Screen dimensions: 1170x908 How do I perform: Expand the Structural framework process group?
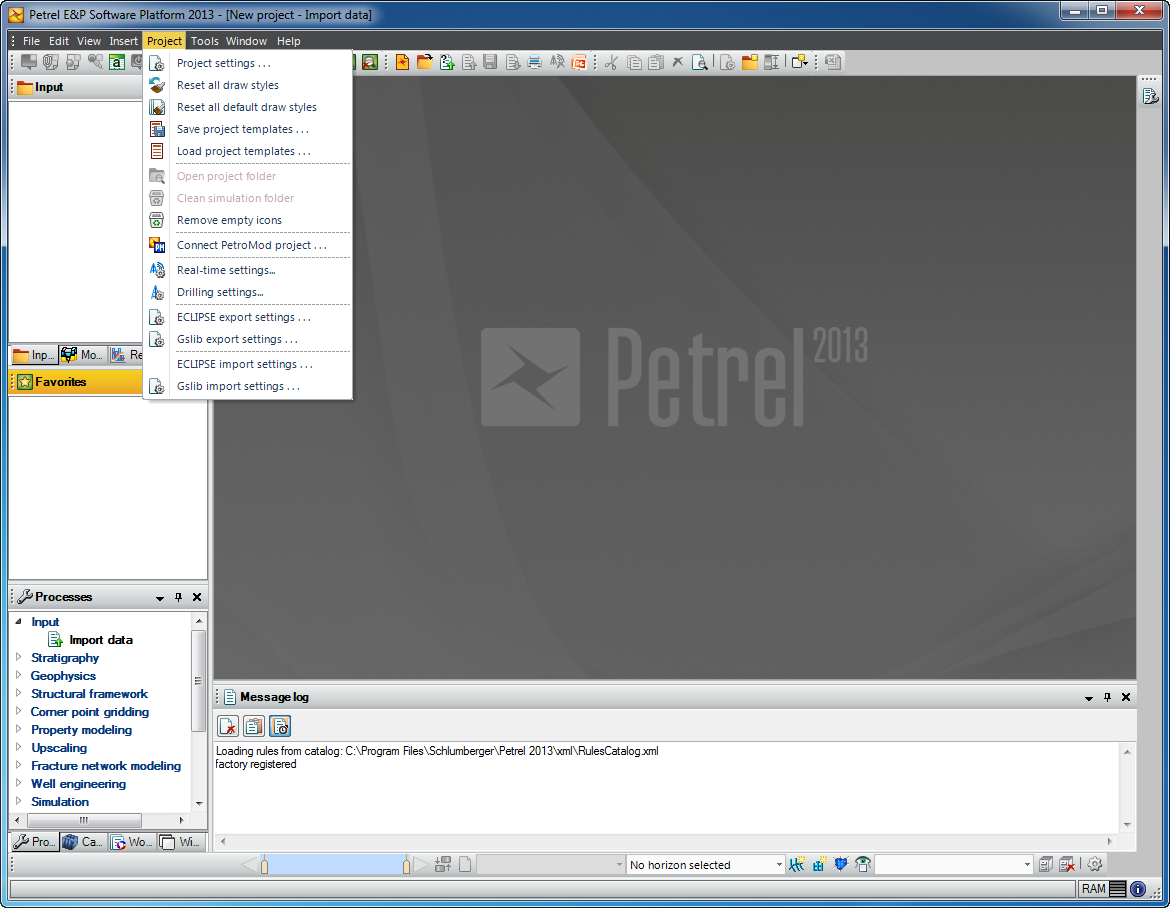point(19,693)
